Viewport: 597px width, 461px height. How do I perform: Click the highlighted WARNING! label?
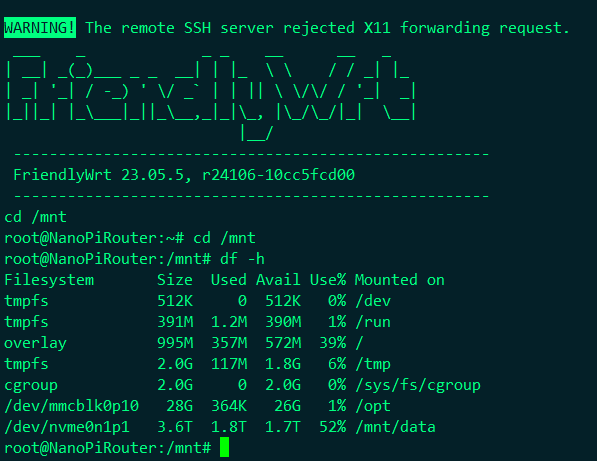[40, 28]
